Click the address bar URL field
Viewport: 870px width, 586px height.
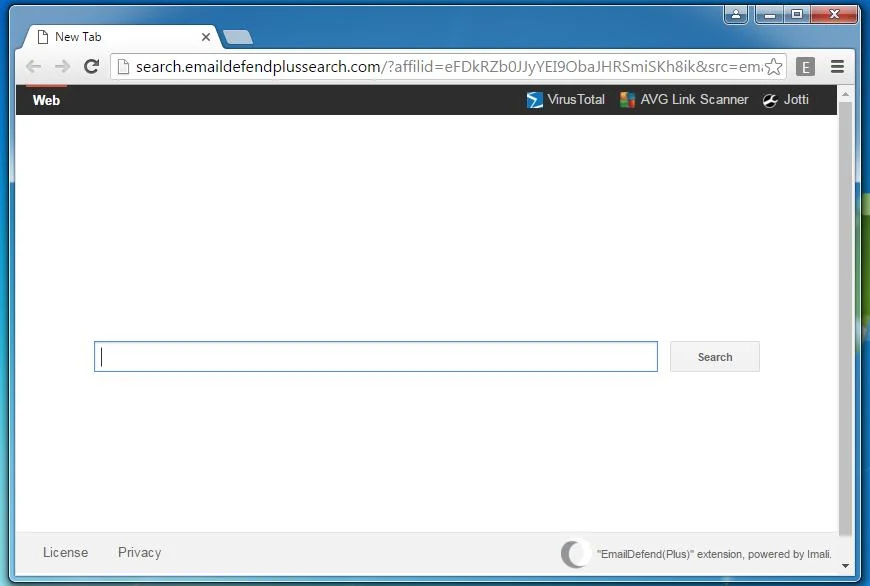448,67
